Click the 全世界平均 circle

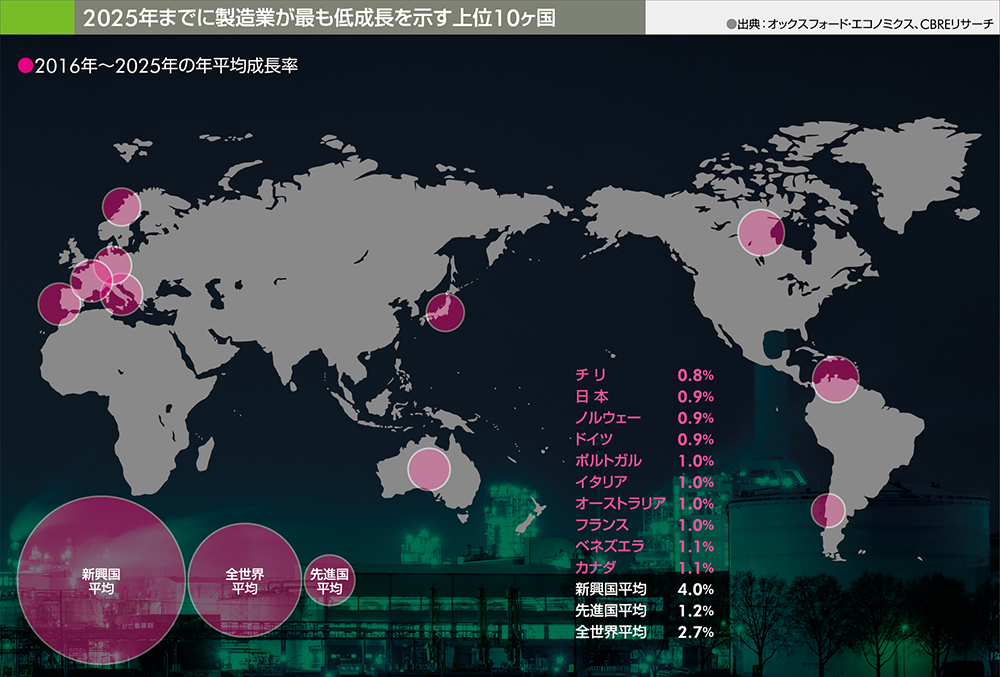245,581
